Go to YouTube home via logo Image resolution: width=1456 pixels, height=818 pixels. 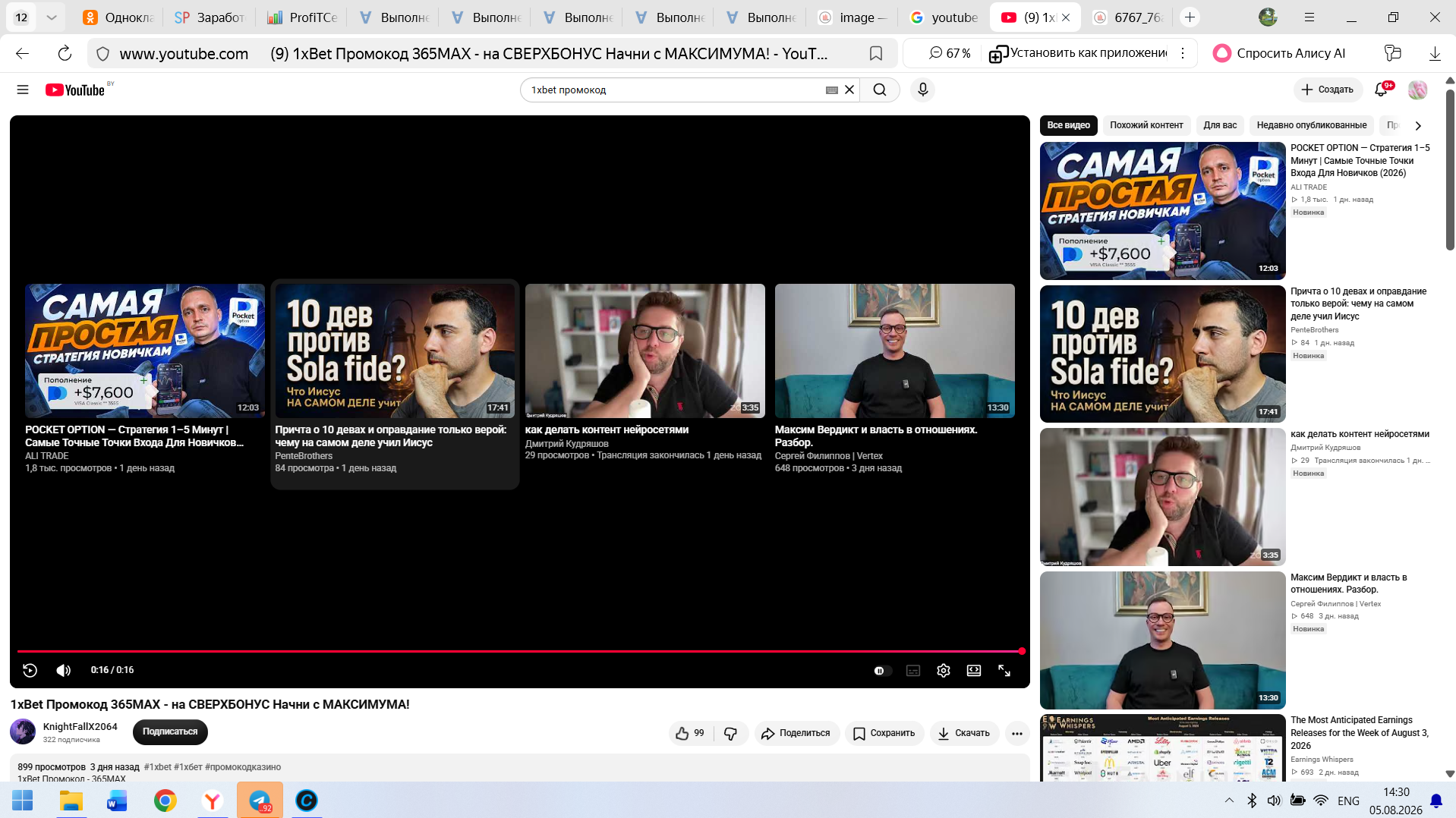[75, 90]
